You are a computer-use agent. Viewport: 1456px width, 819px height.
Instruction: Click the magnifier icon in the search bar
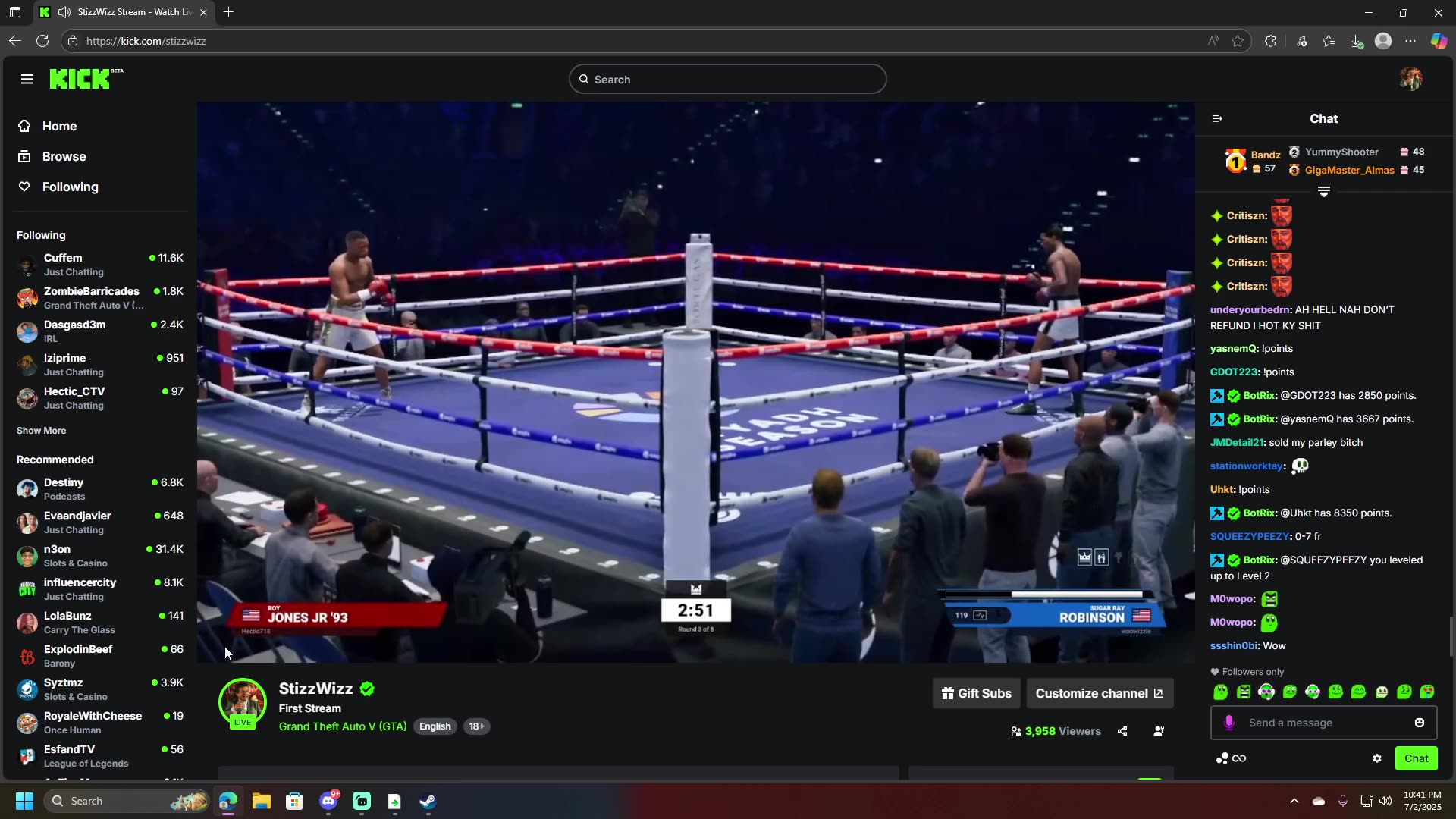pyautogui.click(x=584, y=79)
